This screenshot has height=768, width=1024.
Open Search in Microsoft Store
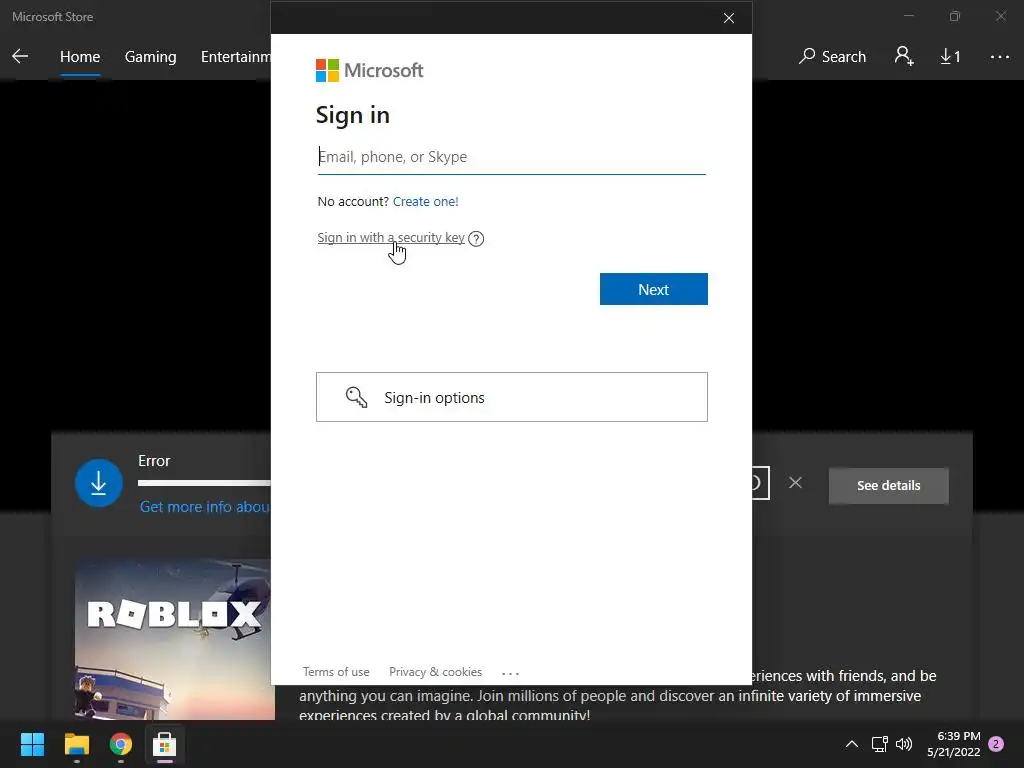832,57
